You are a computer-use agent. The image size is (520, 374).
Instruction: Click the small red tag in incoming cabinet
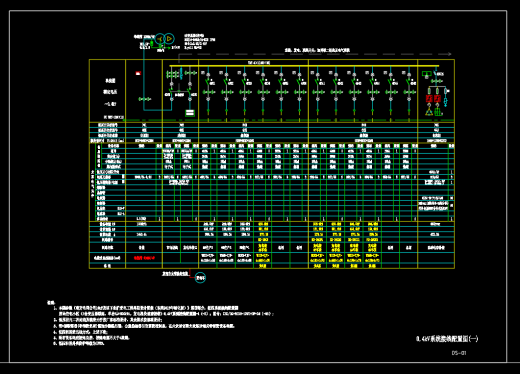[x=138, y=73]
